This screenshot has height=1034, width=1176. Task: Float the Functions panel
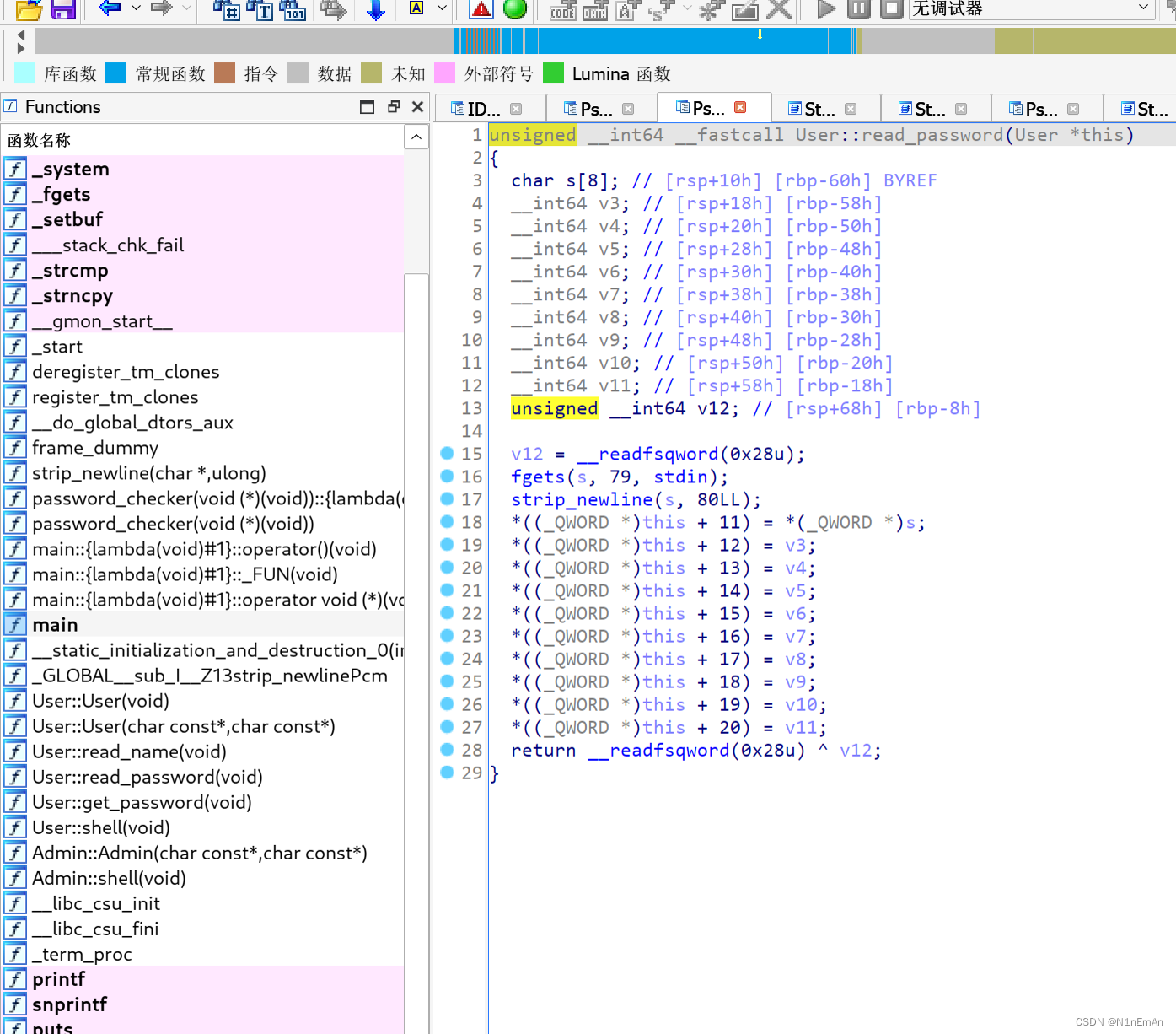click(394, 106)
